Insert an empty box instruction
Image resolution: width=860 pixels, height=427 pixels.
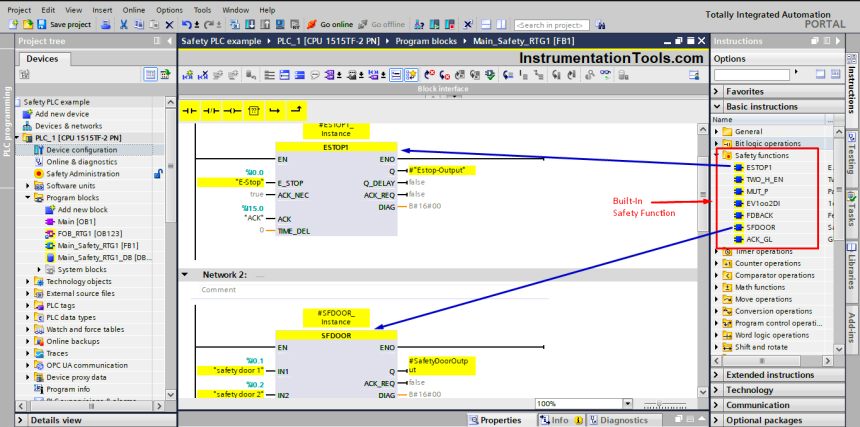(x=253, y=111)
